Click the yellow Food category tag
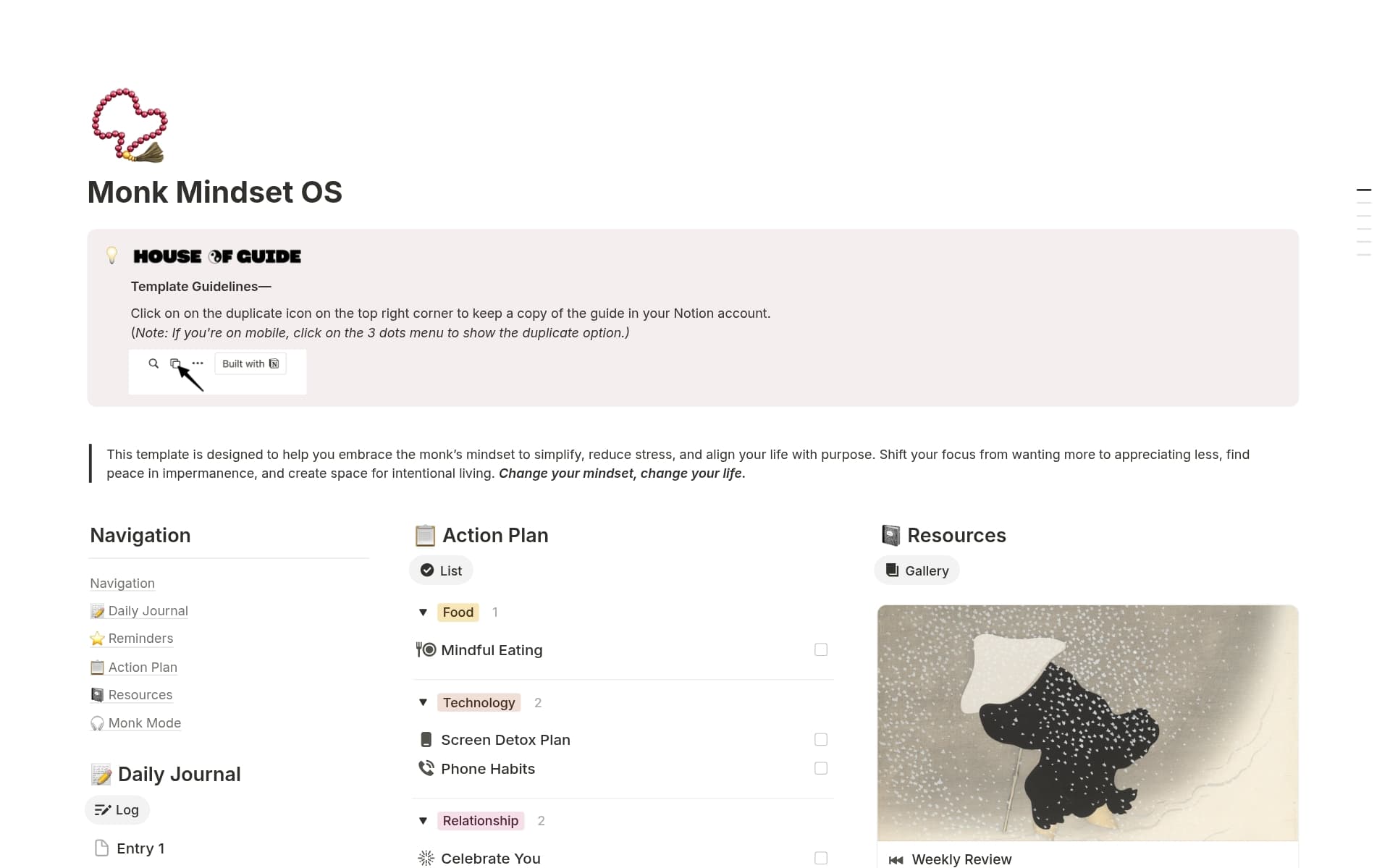Viewport: 1390px width, 868px height. [457, 612]
